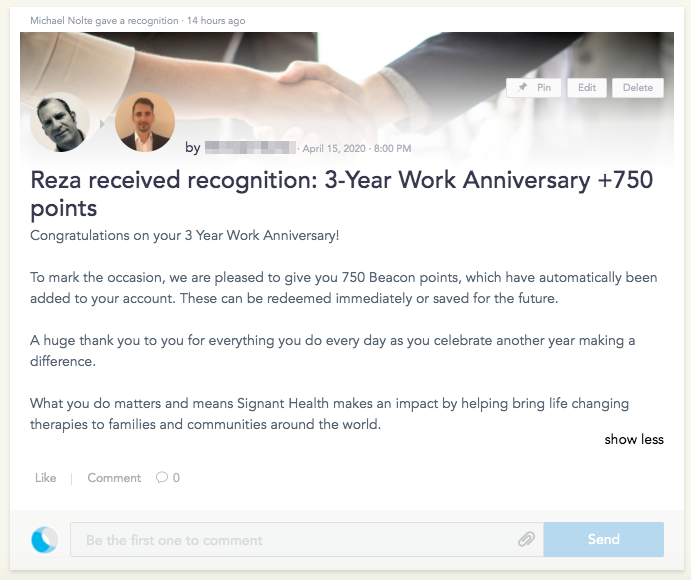Screen dimensions: 691x580
Task: Click the pushpin icon in Pin button
Action: pyautogui.click(x=522, y=87)
